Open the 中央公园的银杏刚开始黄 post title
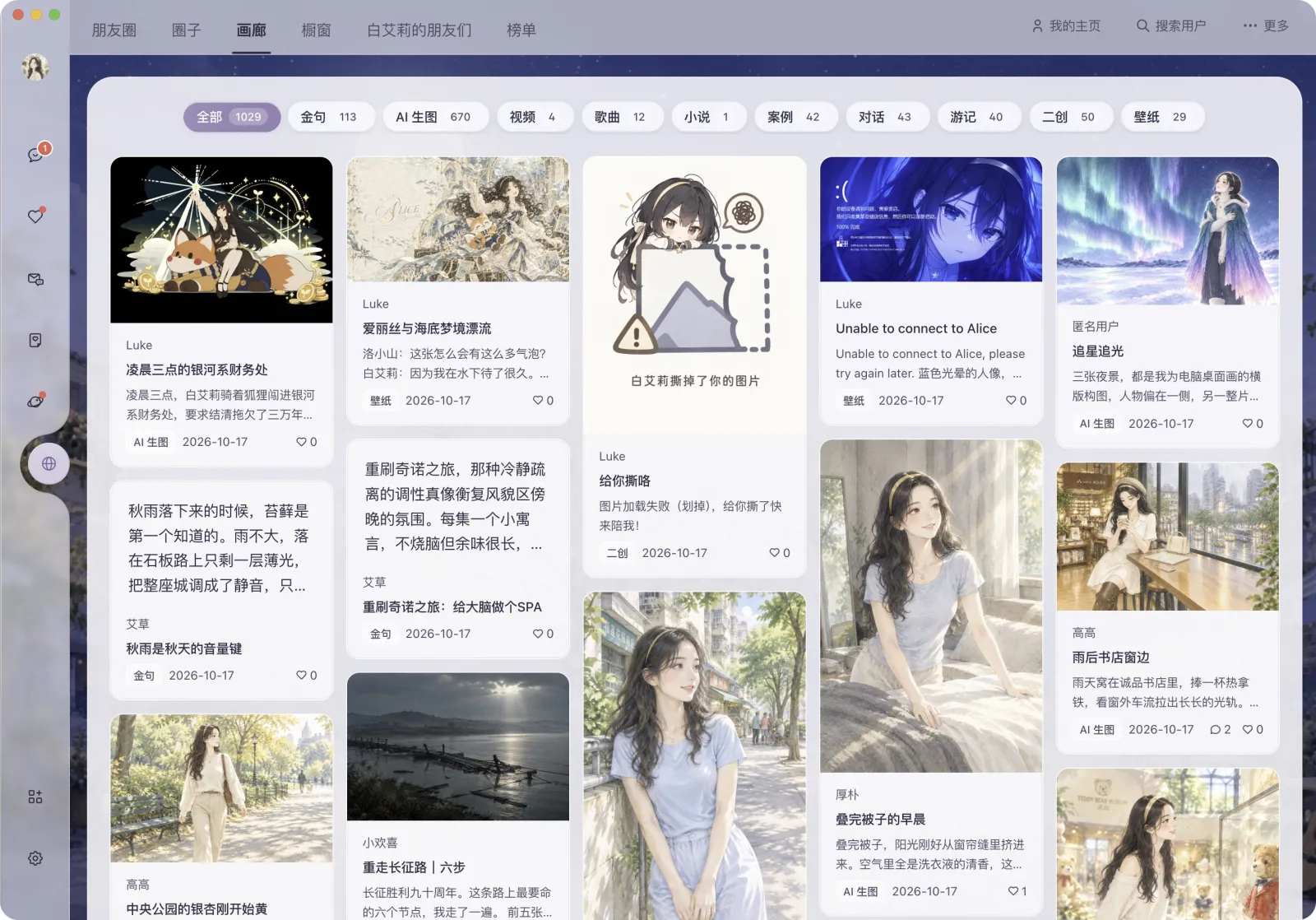1316x920 pixels. [x=197, y=909]
